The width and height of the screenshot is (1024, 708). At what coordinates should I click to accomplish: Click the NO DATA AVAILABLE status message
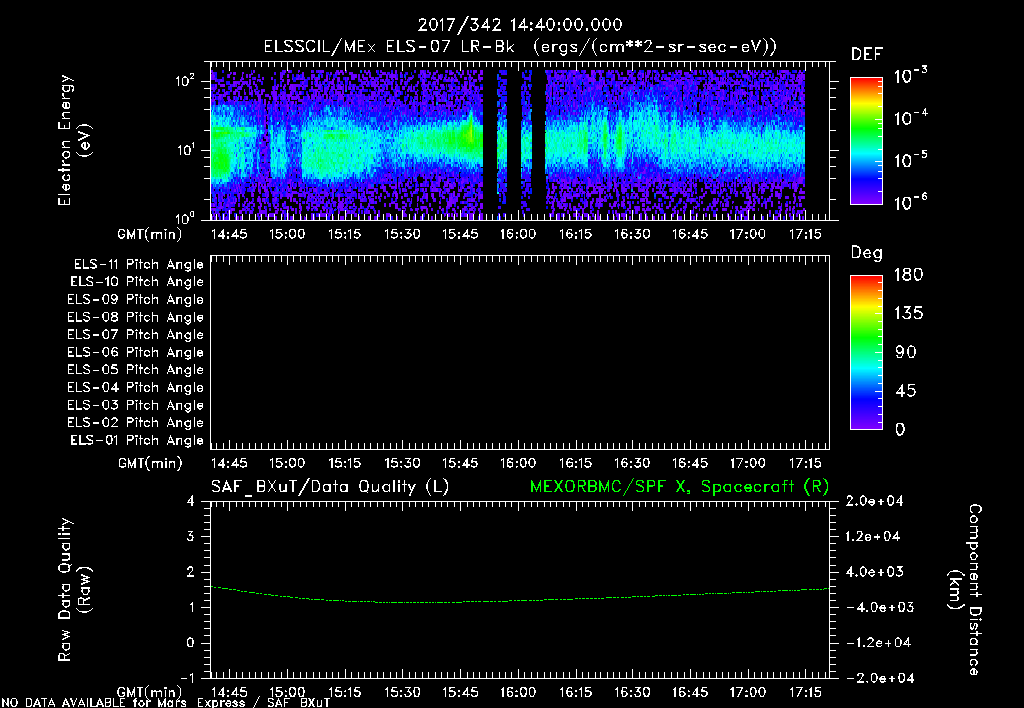(x=166, y=703)
